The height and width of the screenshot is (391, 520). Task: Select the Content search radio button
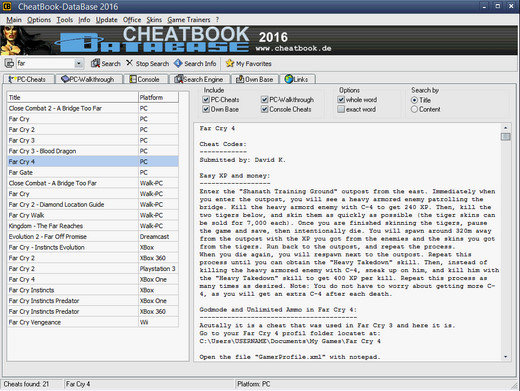[x=414, y=109]
